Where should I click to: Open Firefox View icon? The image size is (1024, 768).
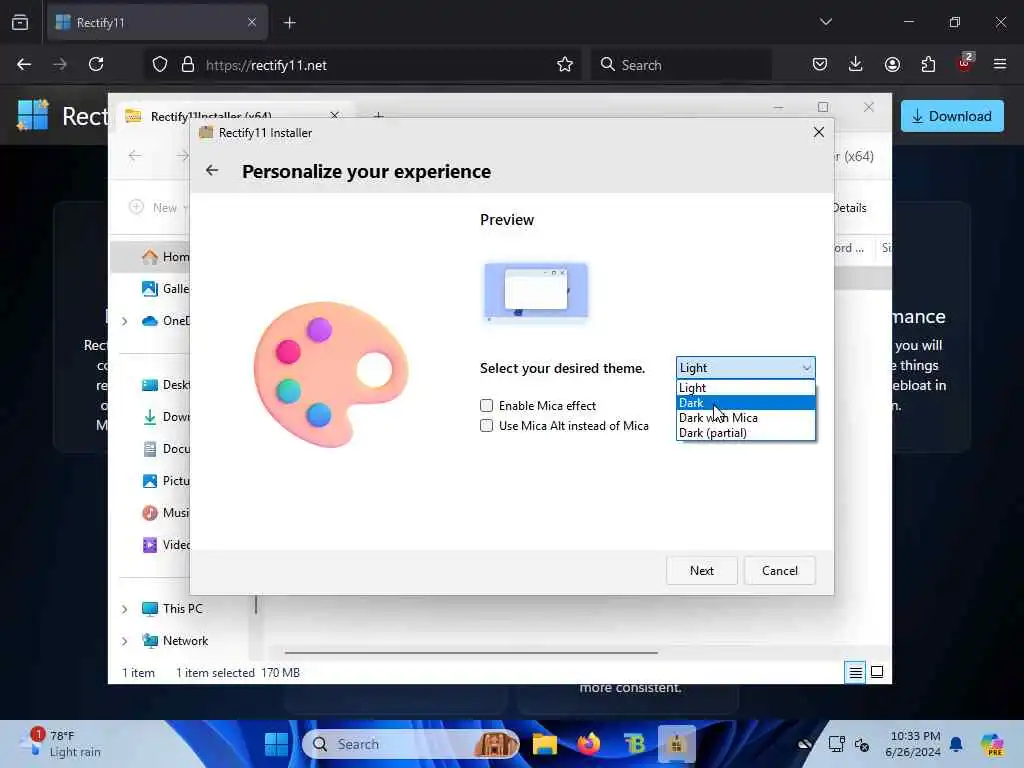(x=20, y=22)
